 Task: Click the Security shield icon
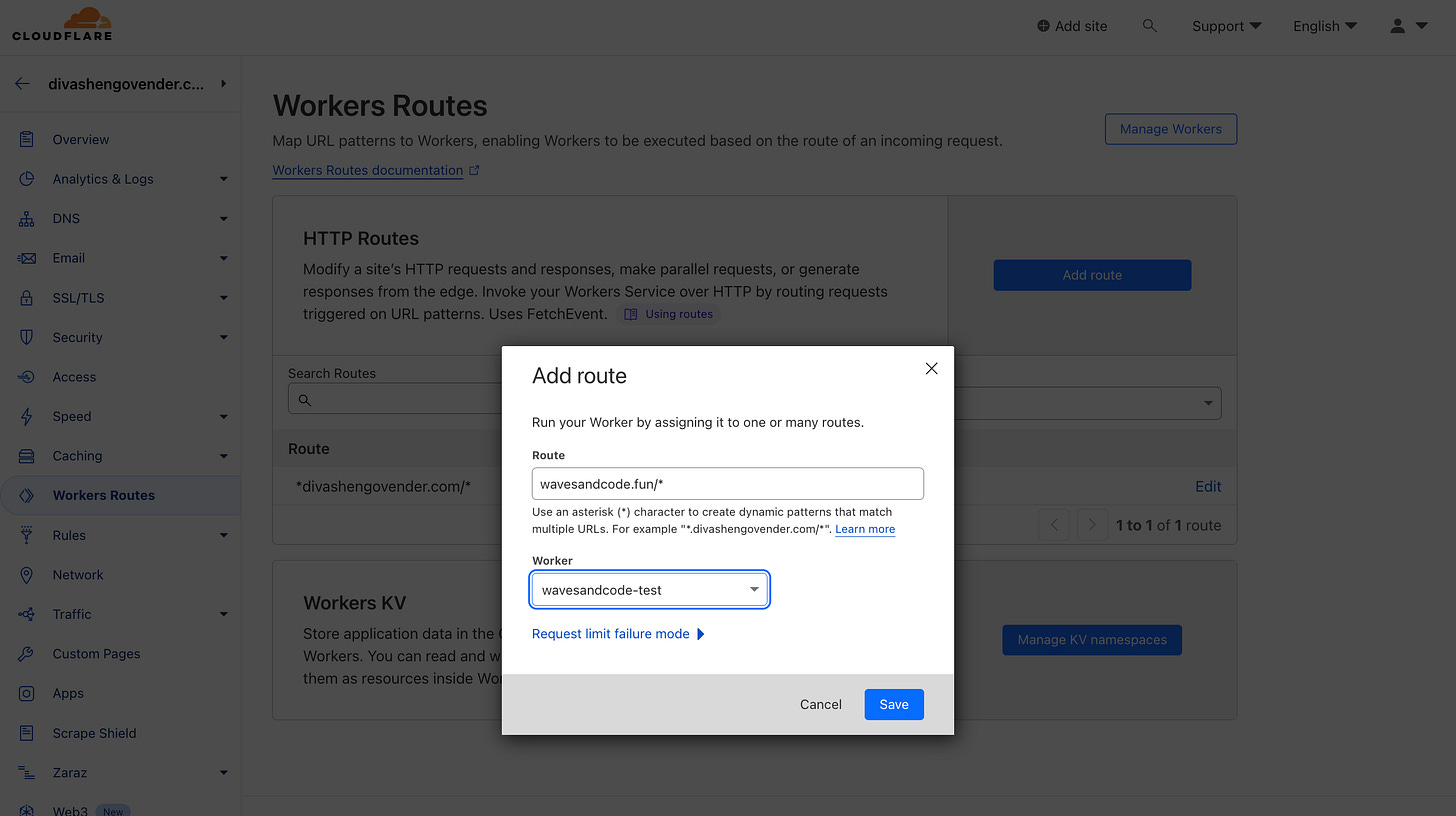pos(27,337)
